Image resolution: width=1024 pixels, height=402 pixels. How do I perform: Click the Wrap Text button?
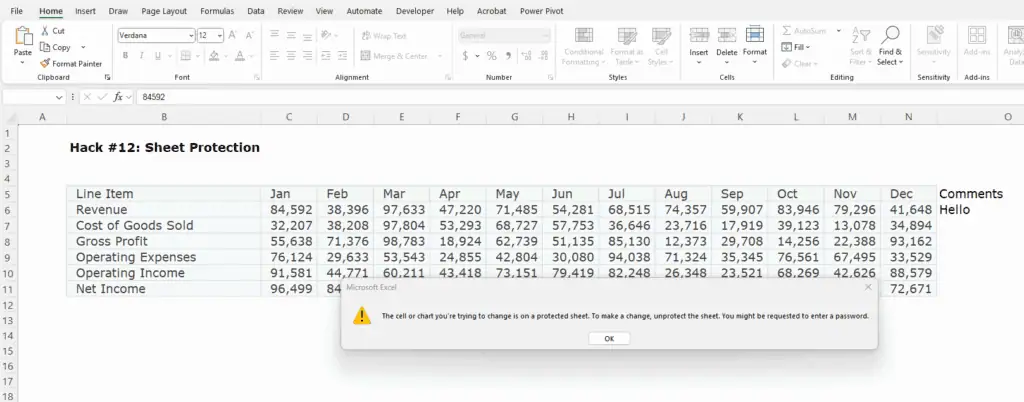384,36
